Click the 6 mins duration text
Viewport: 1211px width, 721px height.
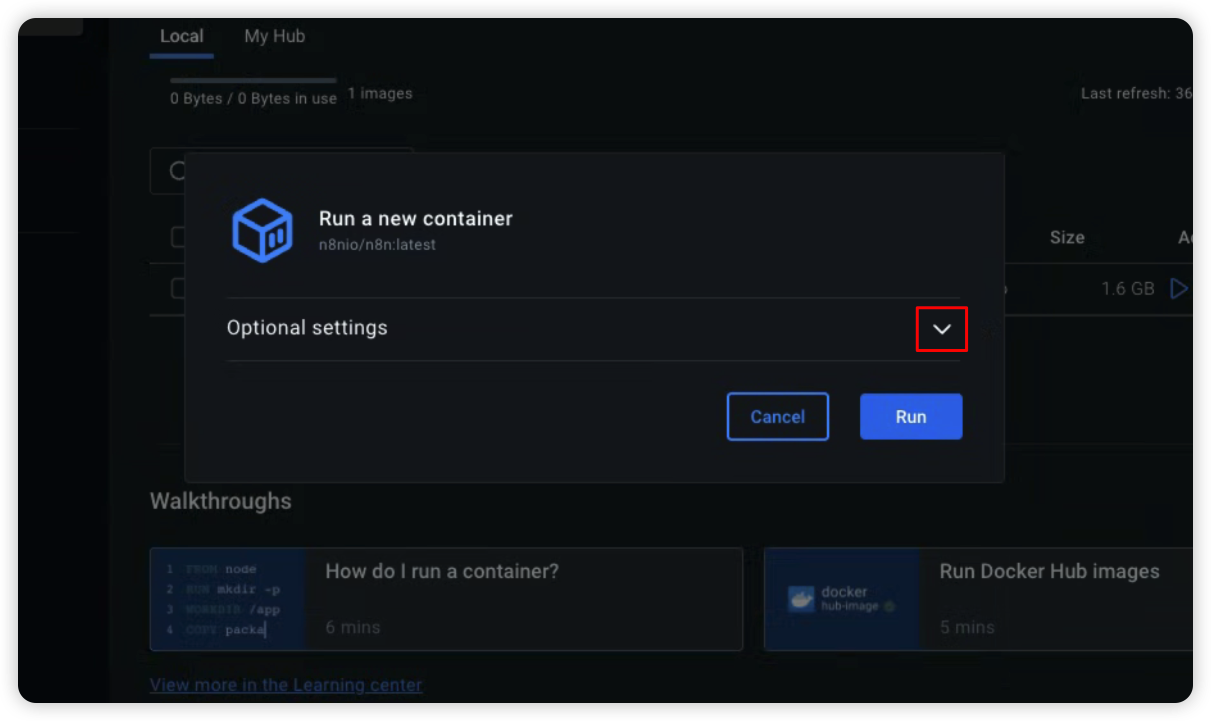(353, 628)
